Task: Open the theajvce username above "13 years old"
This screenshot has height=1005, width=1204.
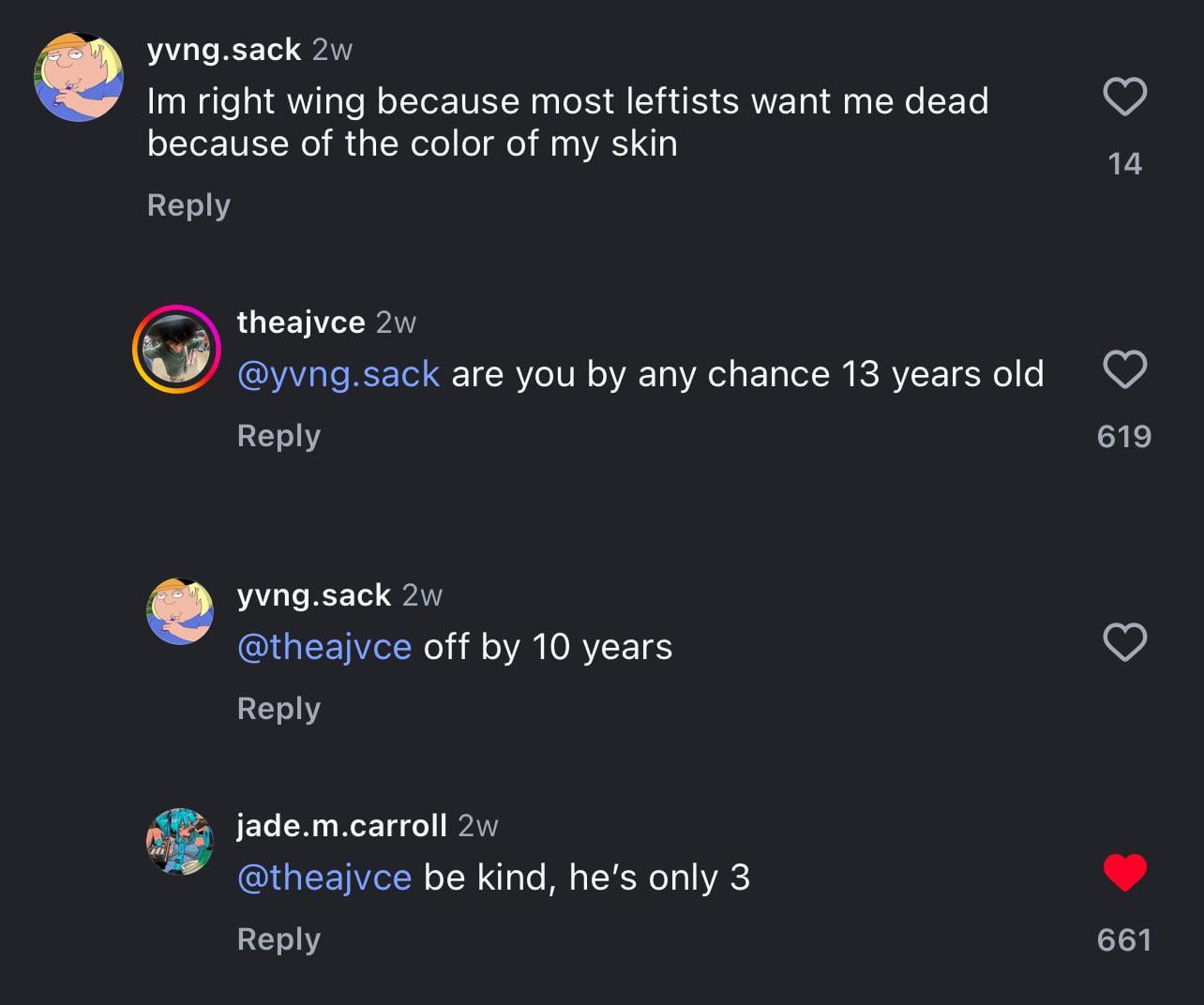Action: click(x=301, y=322)
